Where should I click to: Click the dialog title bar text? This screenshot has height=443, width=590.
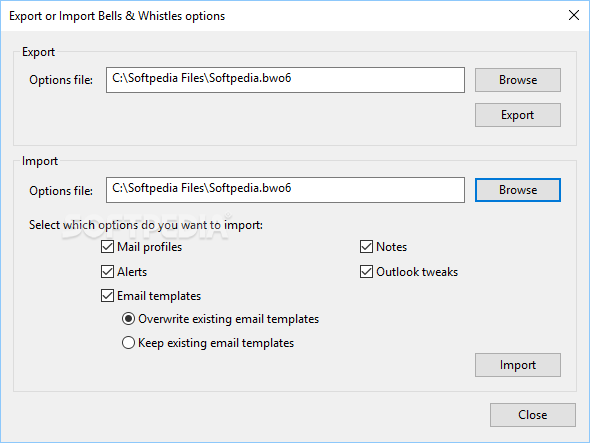click(x=117, y=16)
